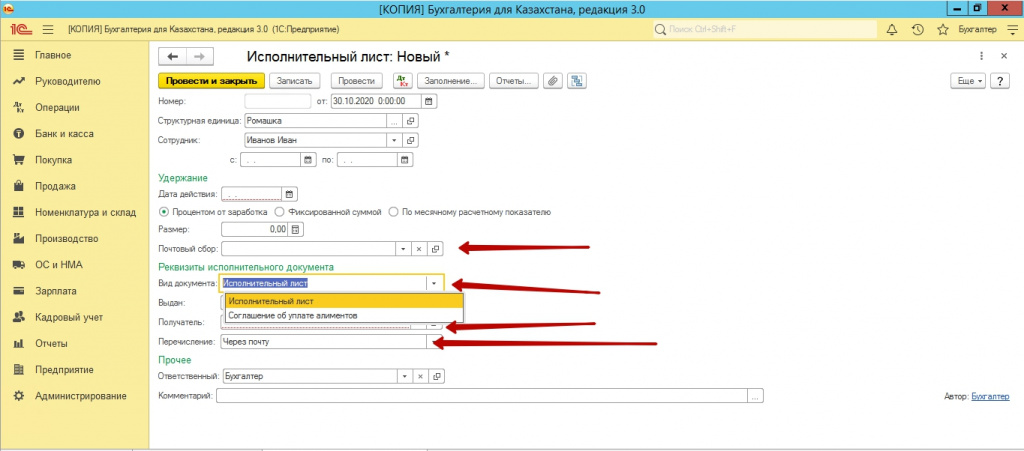Expand Почтовый сбор dropdown list

point(404,249)
